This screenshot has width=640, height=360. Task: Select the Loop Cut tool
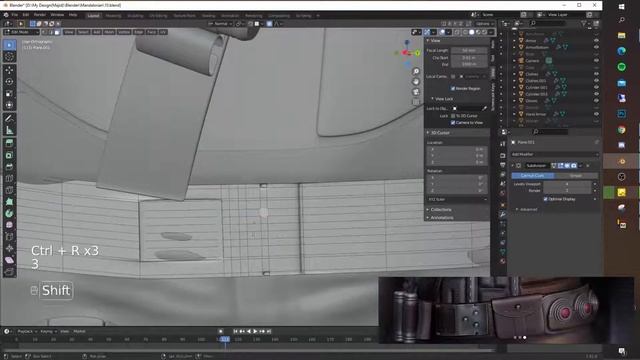(9, 178)
